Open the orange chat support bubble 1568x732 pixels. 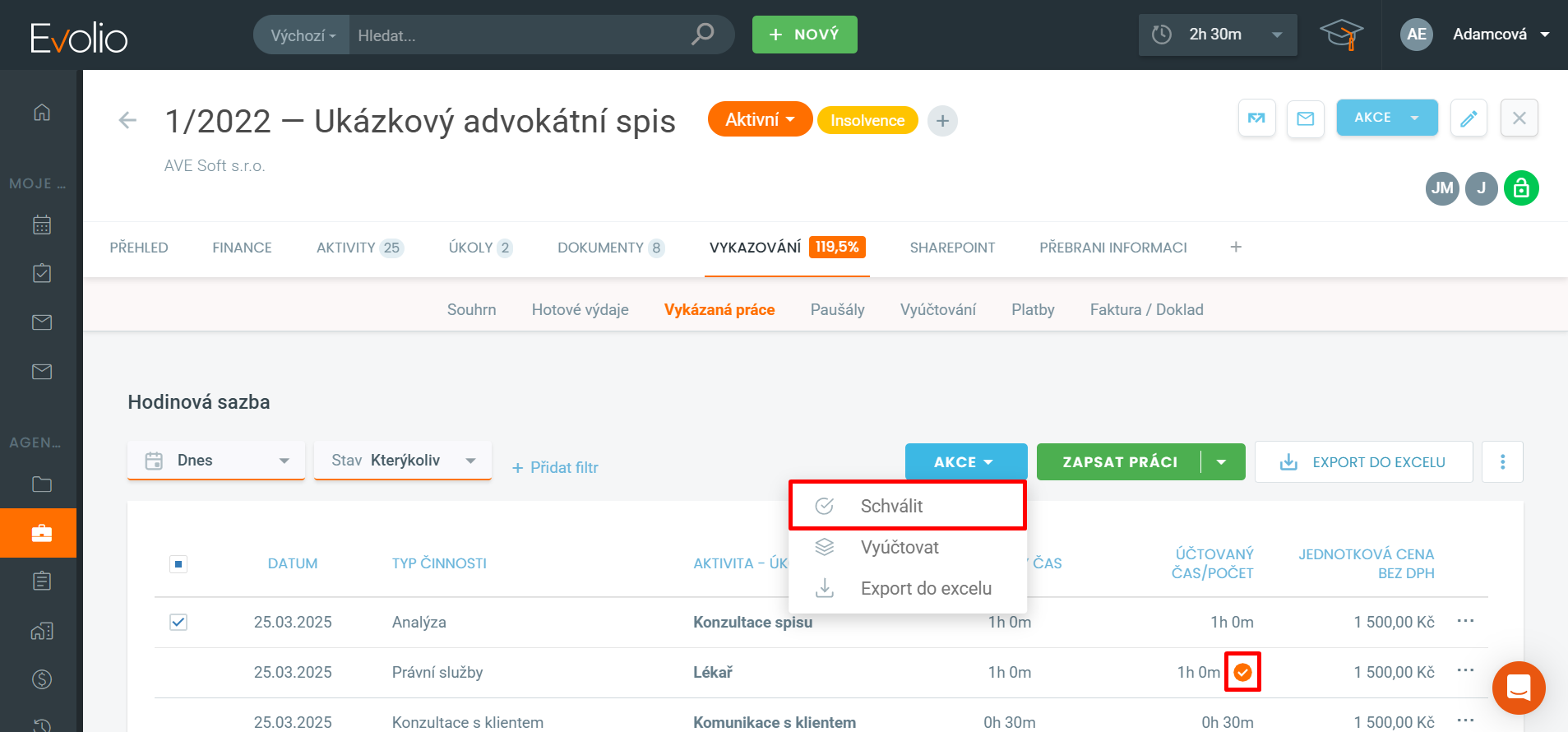point(1518,688)
